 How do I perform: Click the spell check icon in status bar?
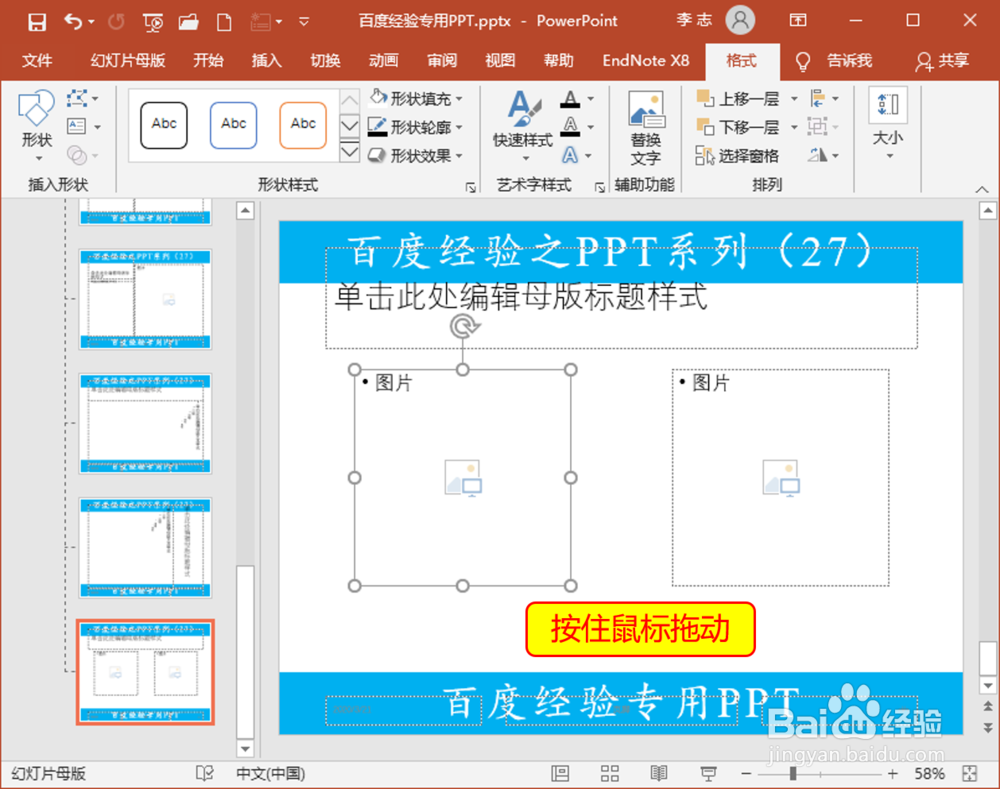[x=205, y=774]
